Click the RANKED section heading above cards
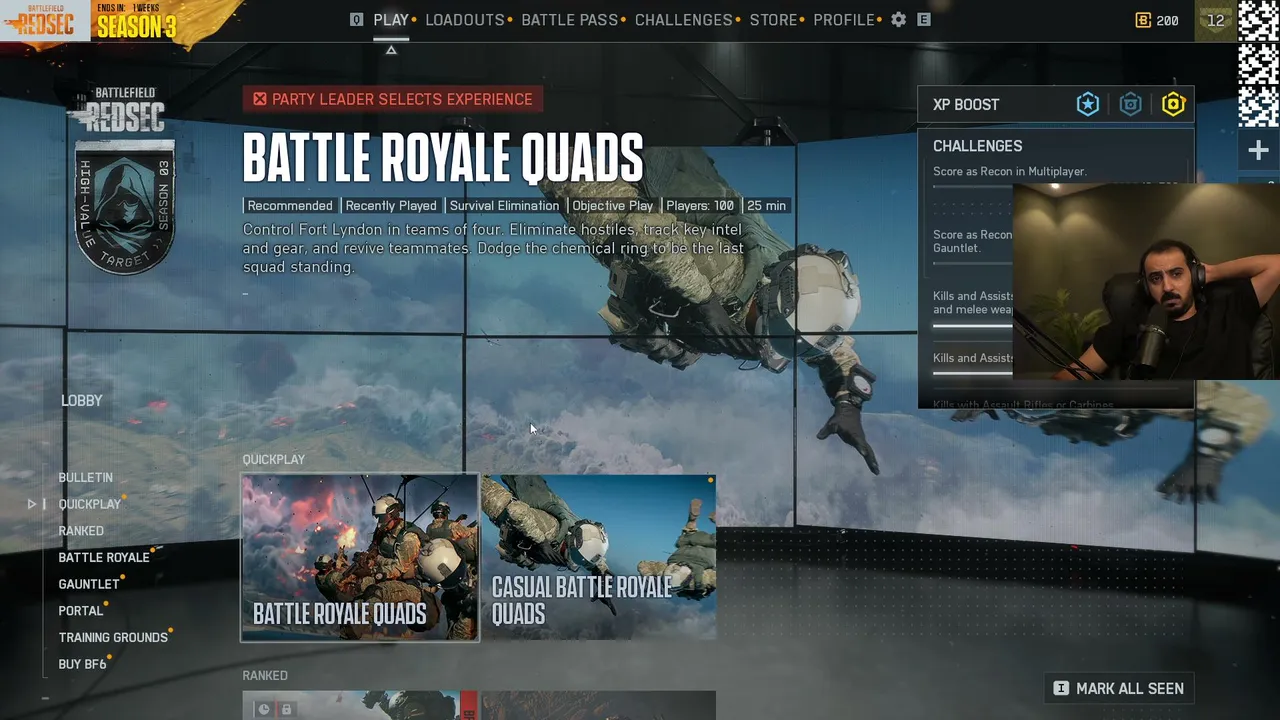1280x720 pixels. [265, 675]
